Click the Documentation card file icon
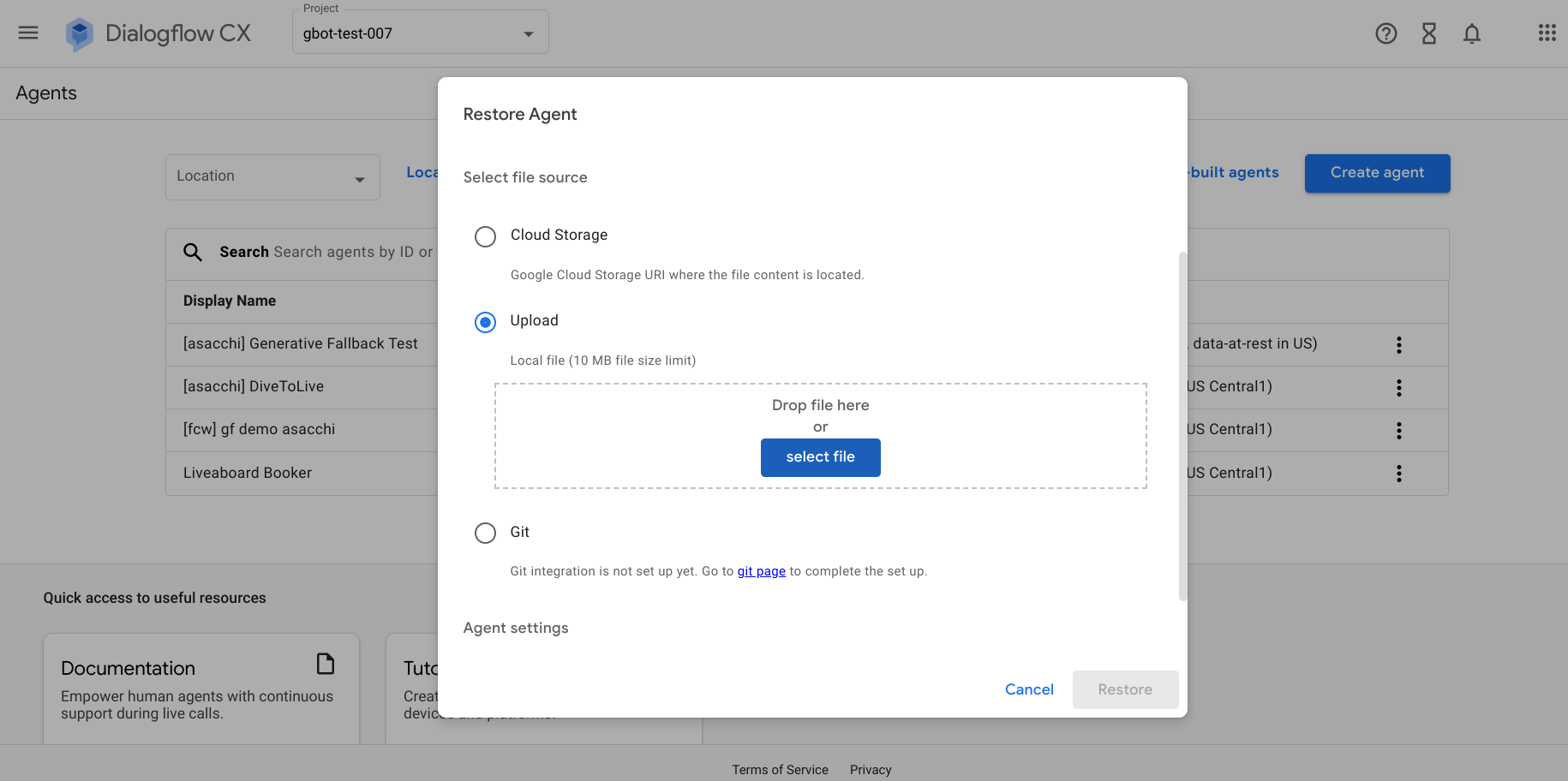Image resolution: width=1568 pixels, height=781 pixels. [x=325, y=663]
